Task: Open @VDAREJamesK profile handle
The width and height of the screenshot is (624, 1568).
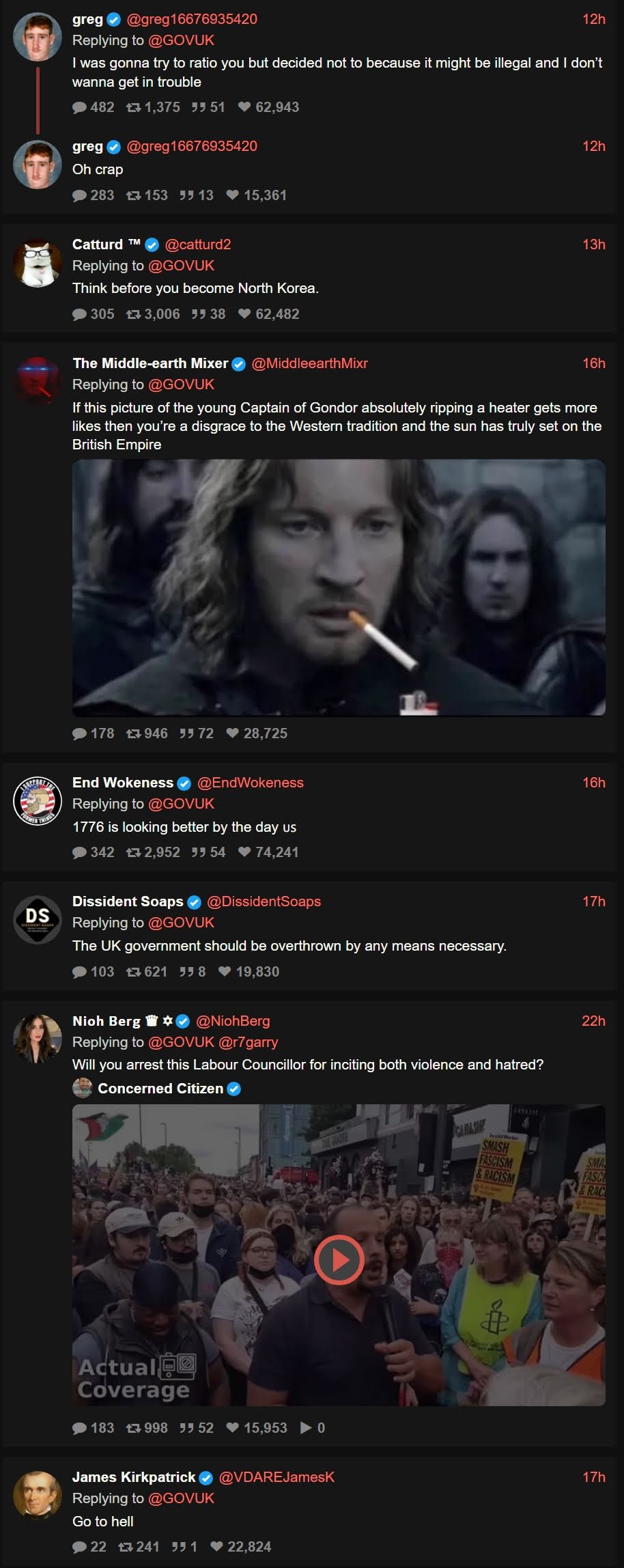Action: 276,1477
